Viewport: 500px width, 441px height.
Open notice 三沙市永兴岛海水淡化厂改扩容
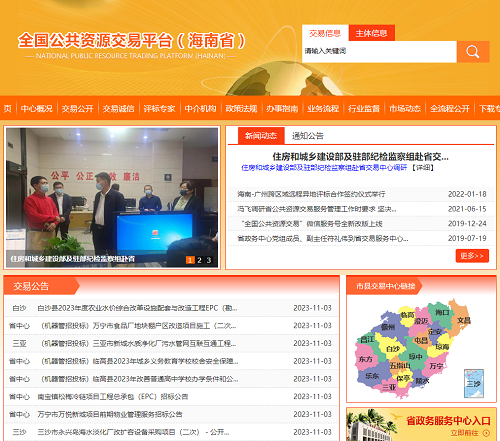(133, 432)
